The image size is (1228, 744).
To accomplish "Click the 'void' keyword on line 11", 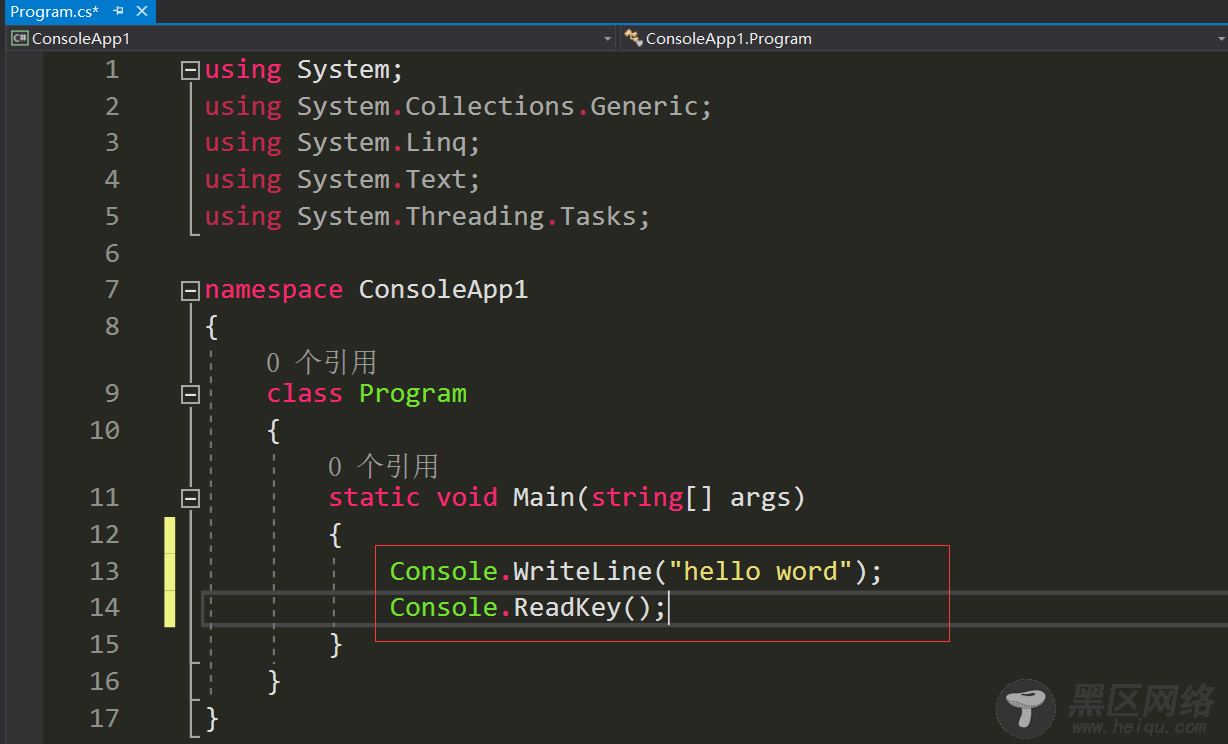I will [x=467, y=498].
